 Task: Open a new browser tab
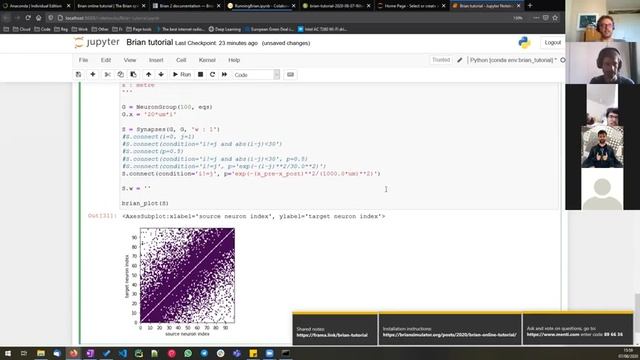[530, 6]
